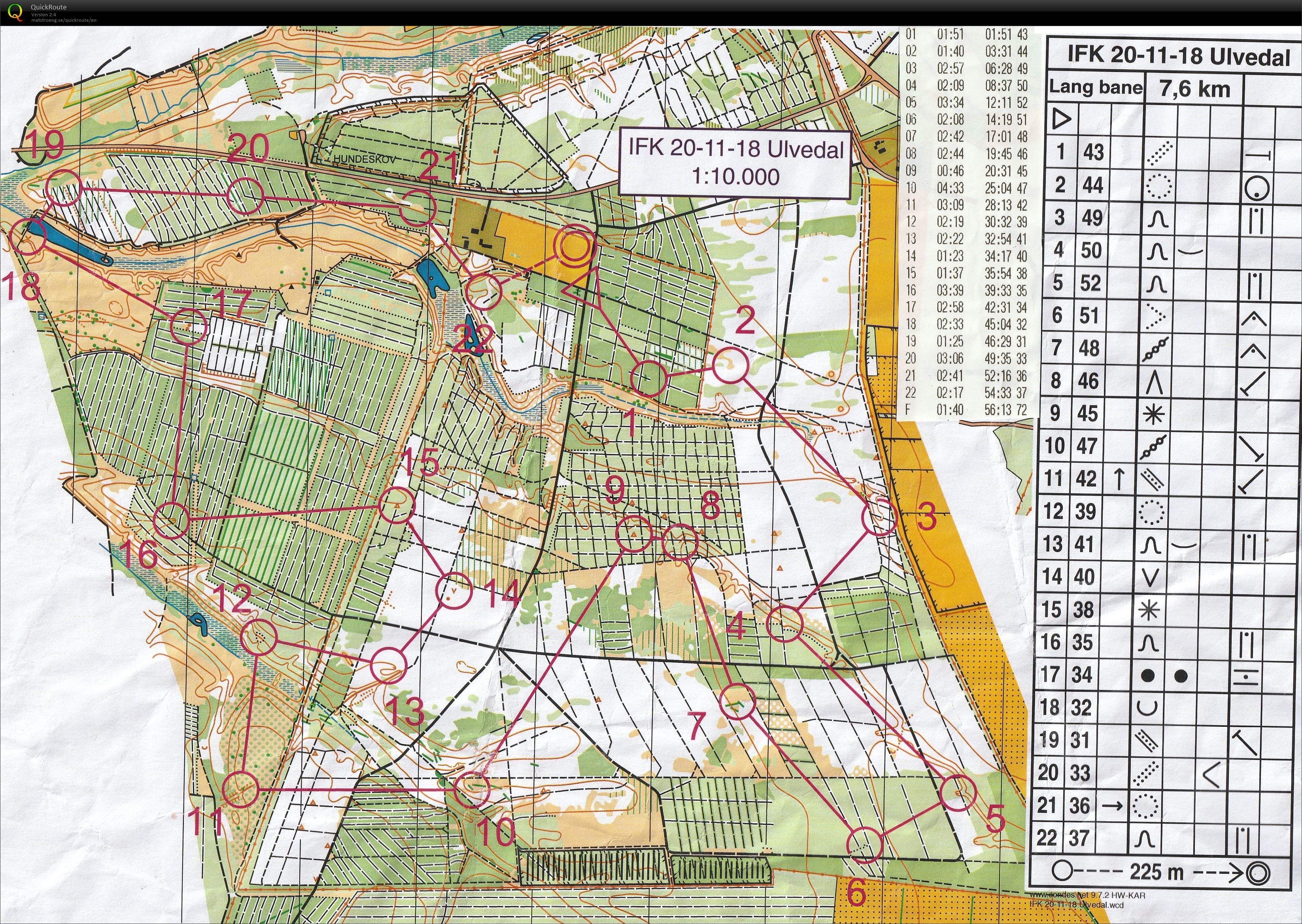The height and width of the screenshot is (924, 1302).
Task: Select control circle 1 on the map
Action: coord(648,378)
